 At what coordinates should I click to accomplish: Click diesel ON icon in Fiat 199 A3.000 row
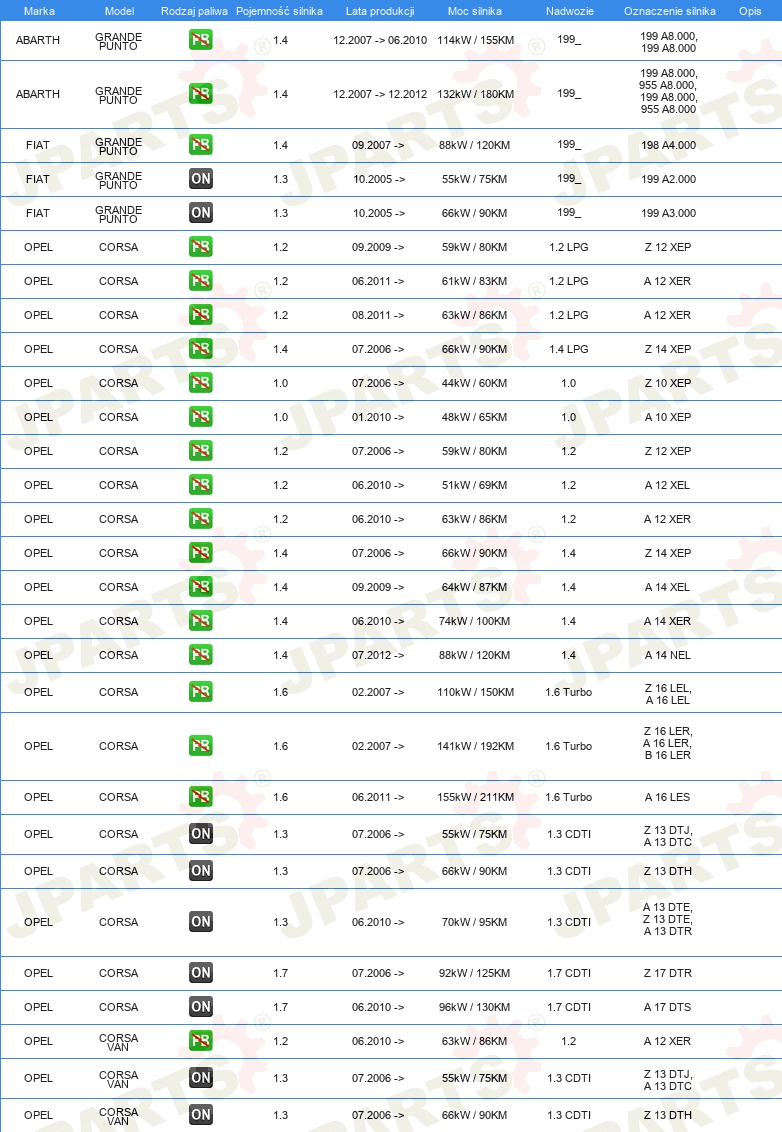[x=201, y=212]
